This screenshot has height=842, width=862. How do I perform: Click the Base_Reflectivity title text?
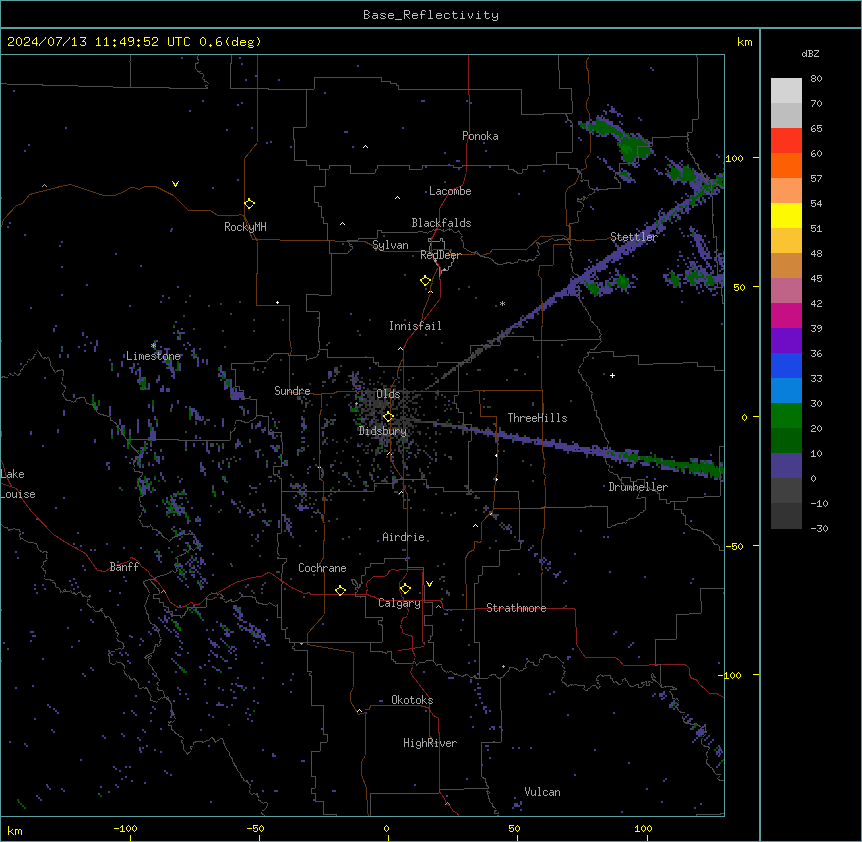(x=431, y=15)
